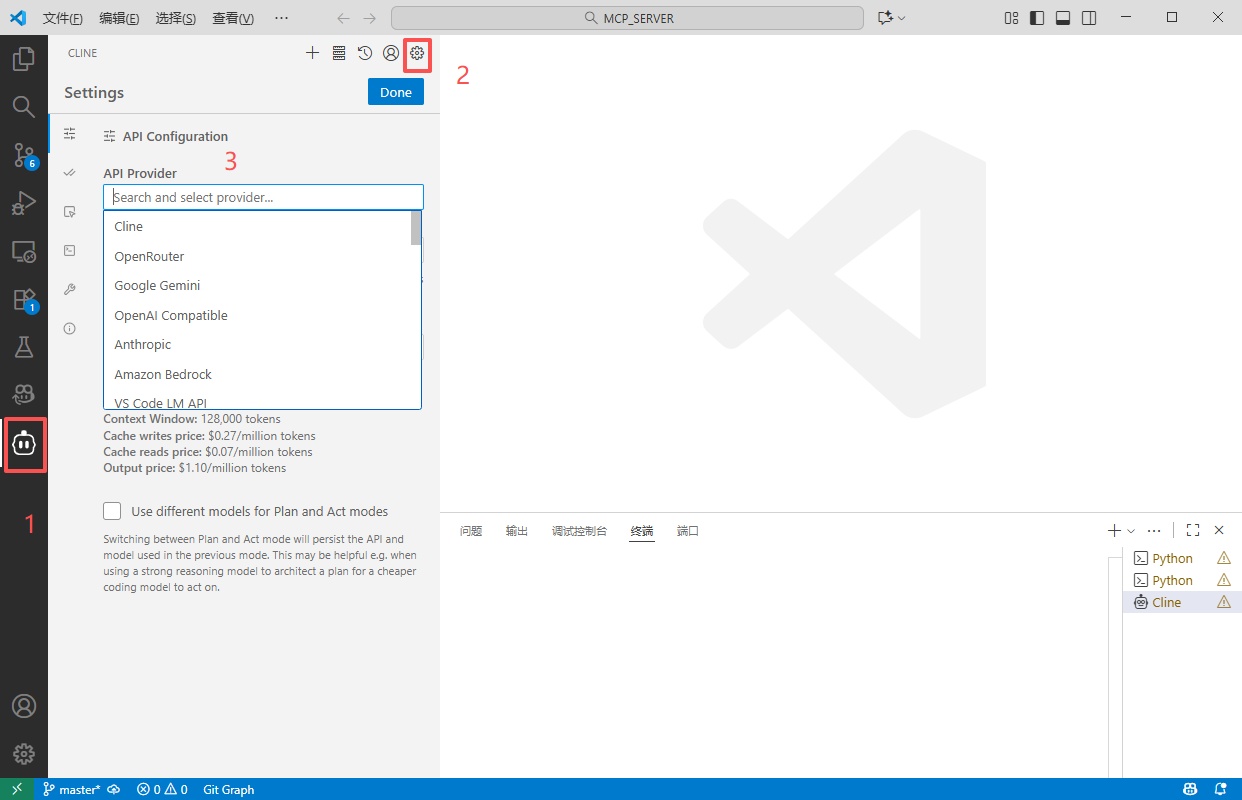
Task: Enable different models for Plan and Act
Action: 112,511
